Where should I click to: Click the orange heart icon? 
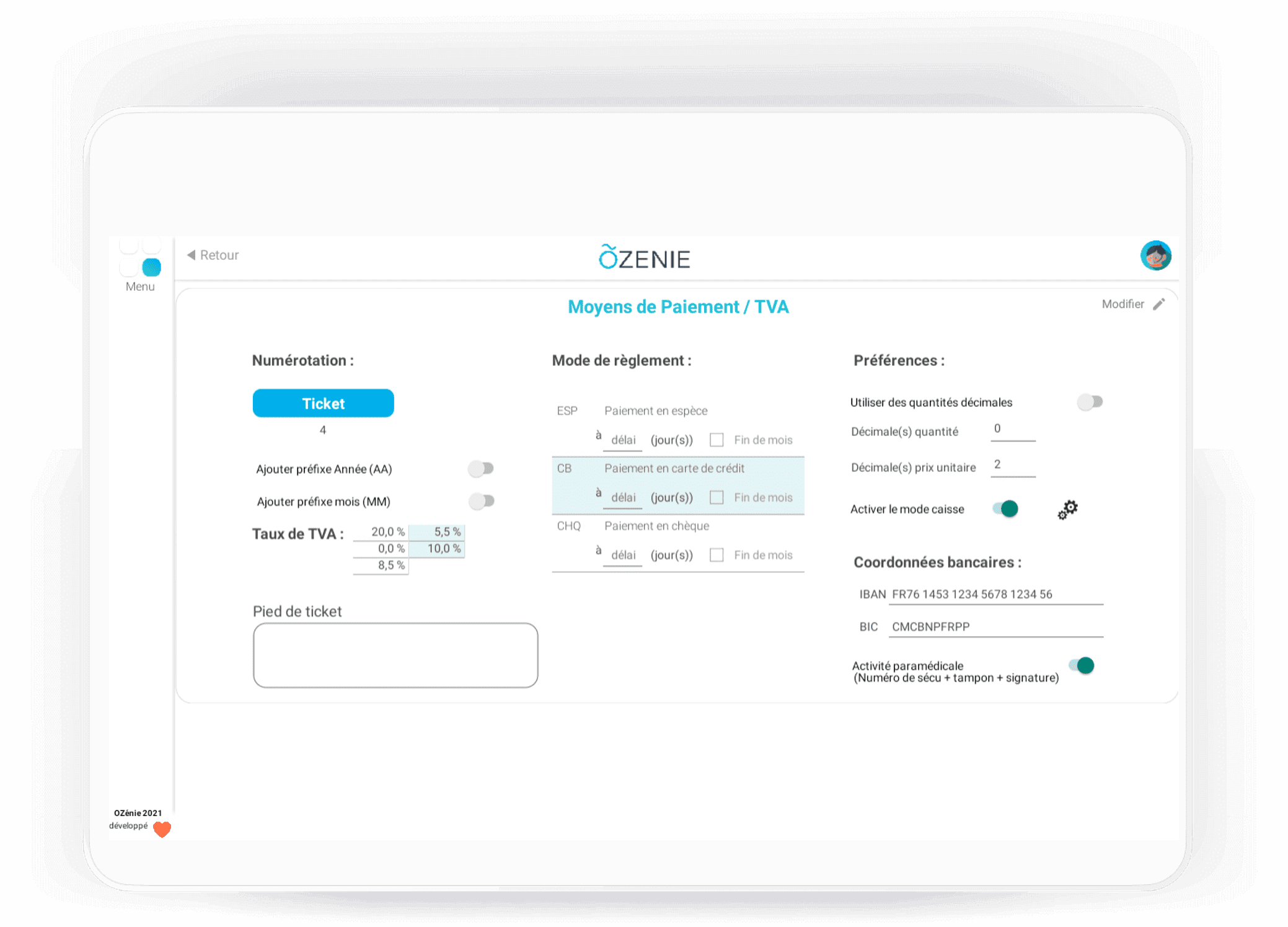pos(162,829)
